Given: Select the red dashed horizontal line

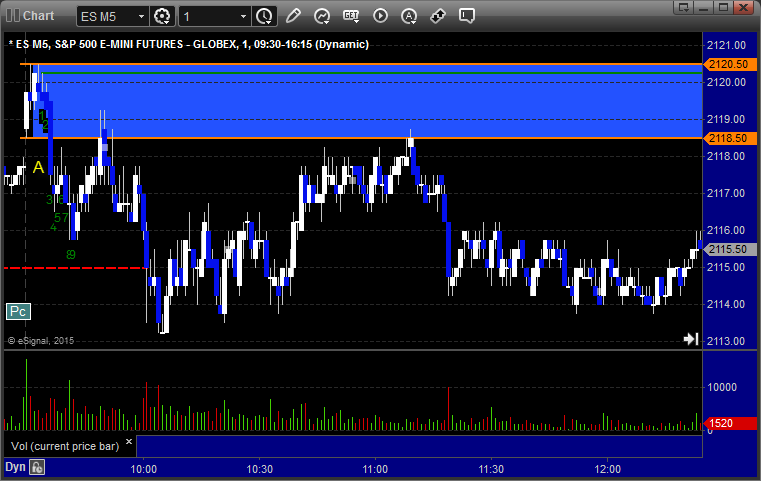Looking at the screenshot, I should click(75, 268).
